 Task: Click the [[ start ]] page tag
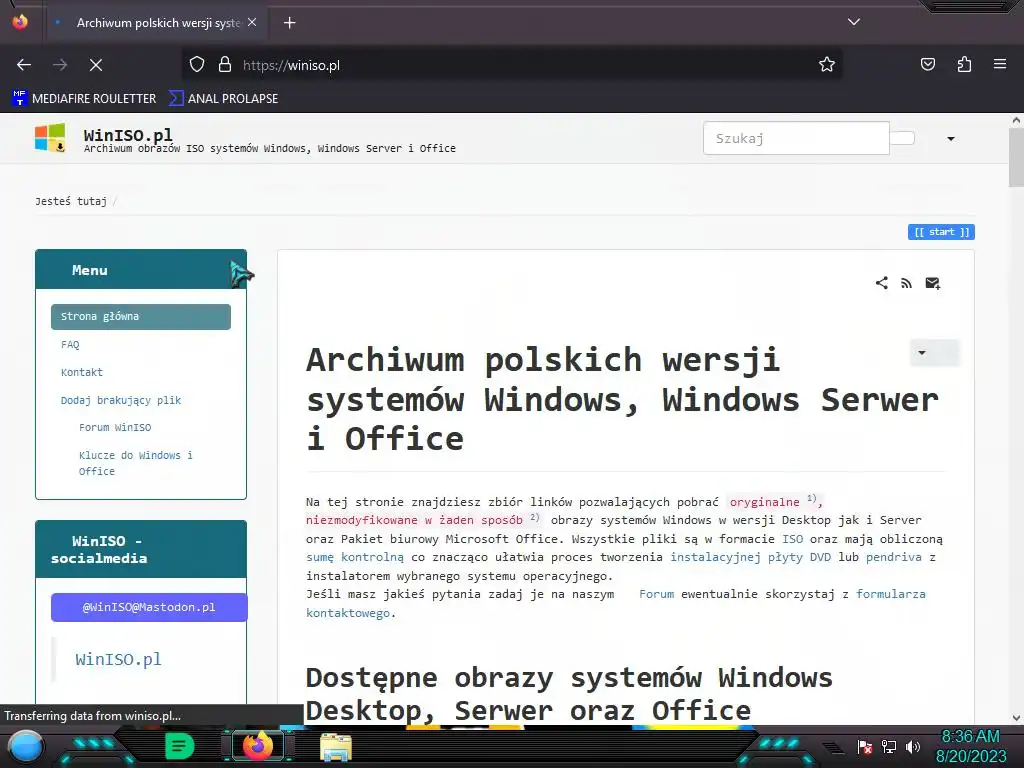pyautogui.click(x=941, y=232)
